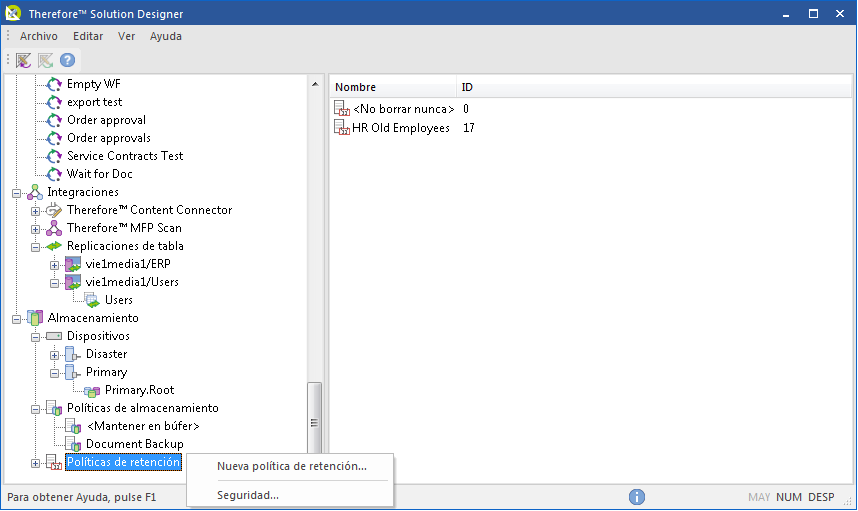
Task: Click the Therefore™ Content Connector icon
Action: pyautogui.click(x=54, y=210)
